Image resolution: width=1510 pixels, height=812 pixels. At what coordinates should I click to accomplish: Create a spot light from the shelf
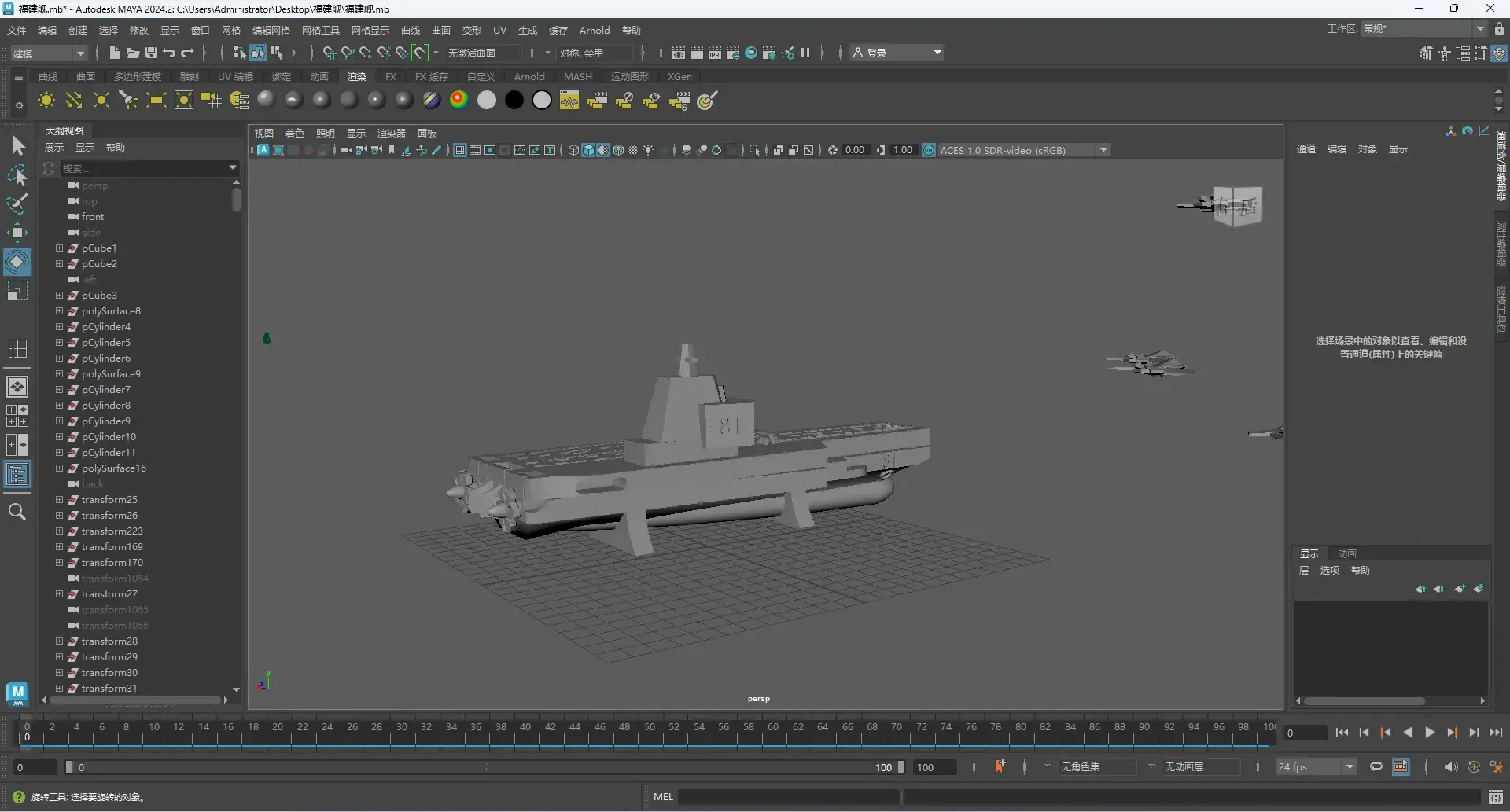coord(129,101)
